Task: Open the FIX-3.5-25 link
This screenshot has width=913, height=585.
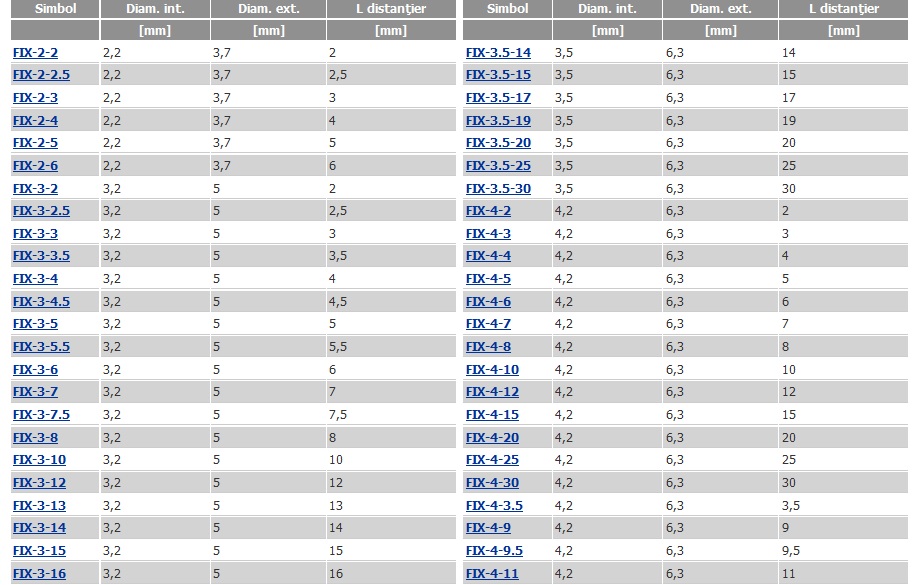Action: (498, 165)
